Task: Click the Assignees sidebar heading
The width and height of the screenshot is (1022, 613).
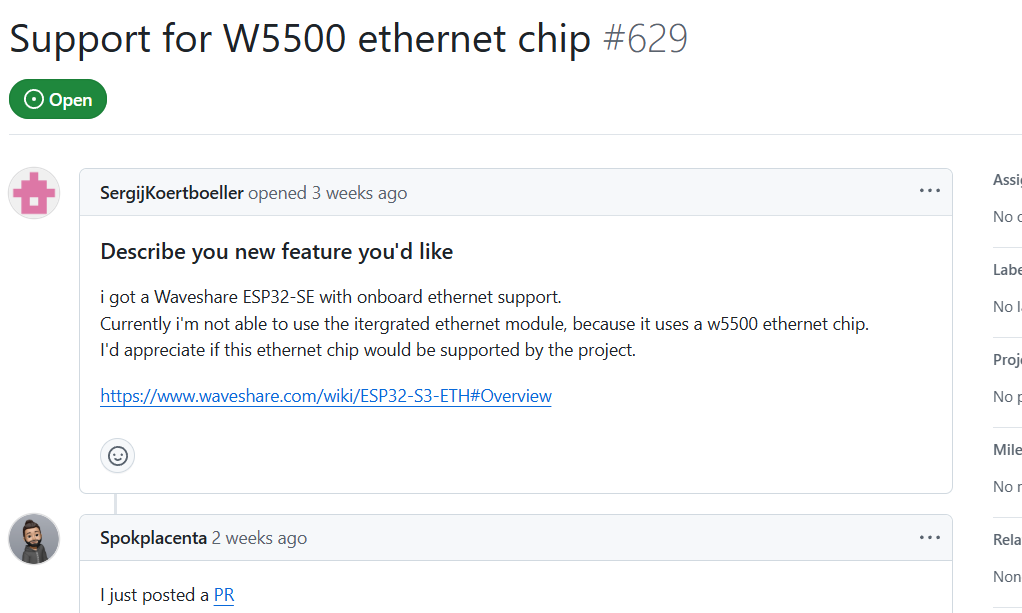Action: pos(1006,180)
